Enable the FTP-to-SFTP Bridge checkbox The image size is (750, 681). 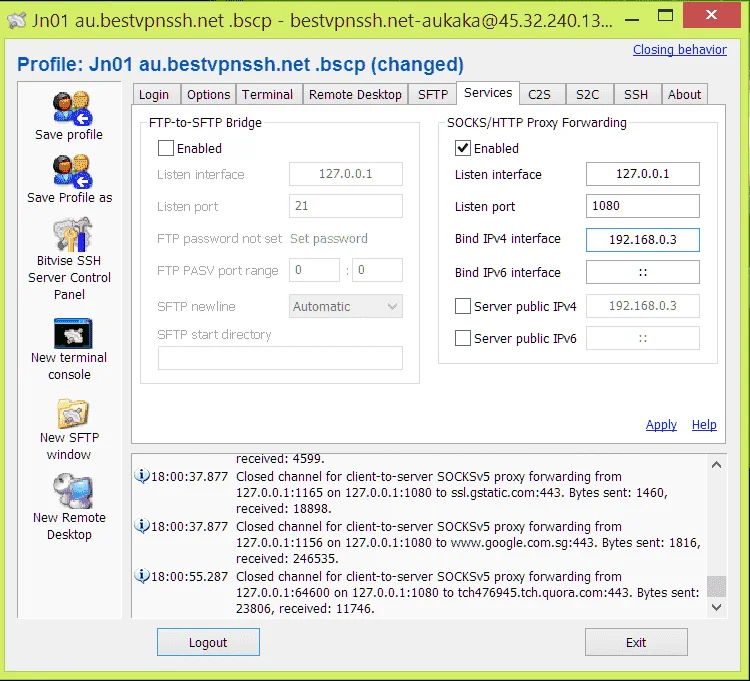[x=165, y=148]
